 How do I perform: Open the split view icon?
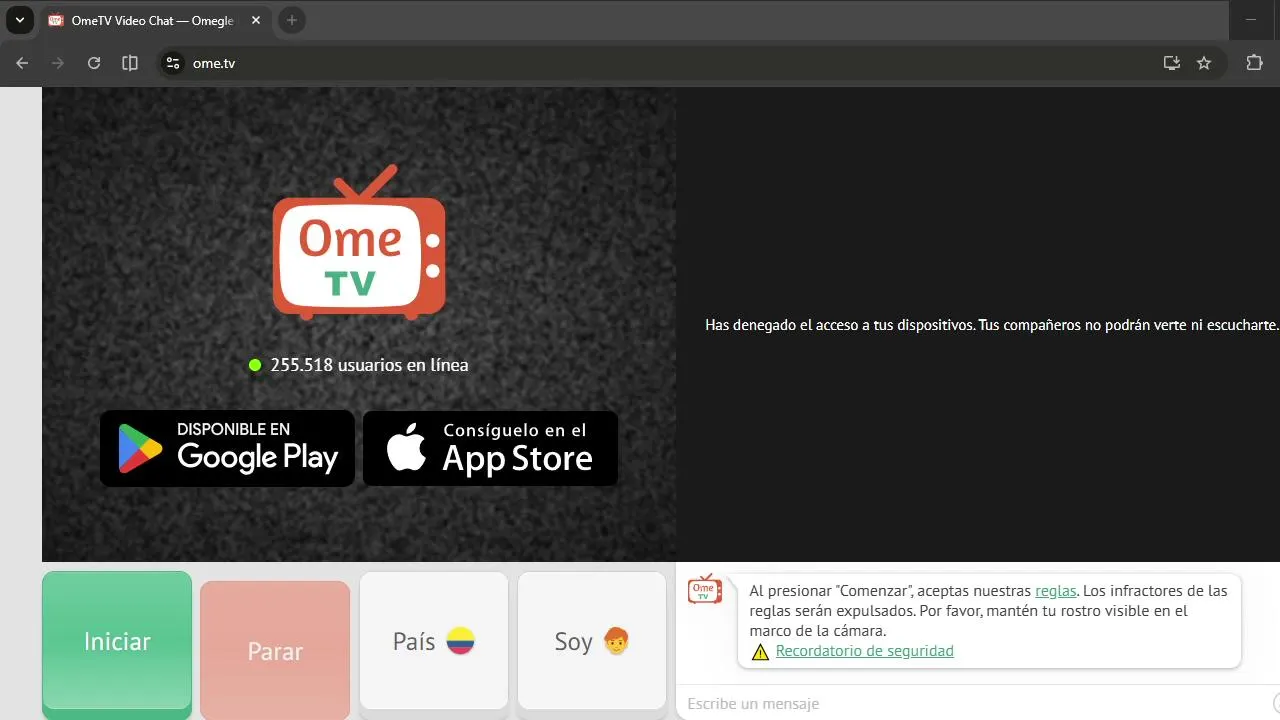[130, 63]
